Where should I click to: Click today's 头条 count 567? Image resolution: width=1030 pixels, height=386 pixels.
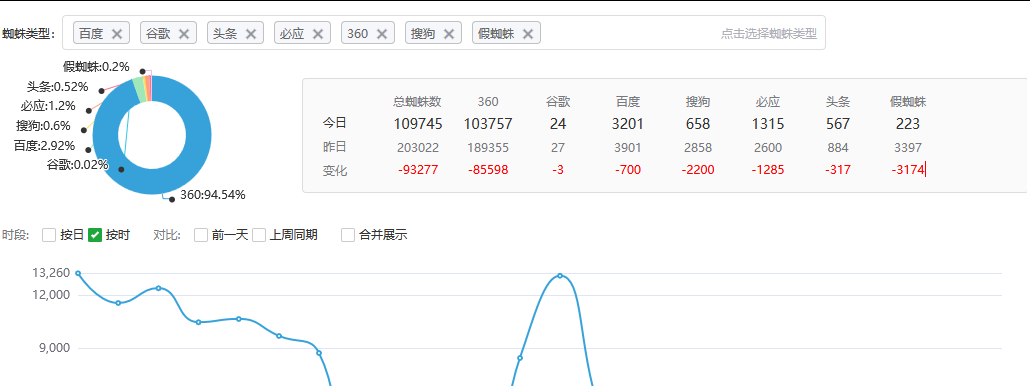tap(838, 123)
